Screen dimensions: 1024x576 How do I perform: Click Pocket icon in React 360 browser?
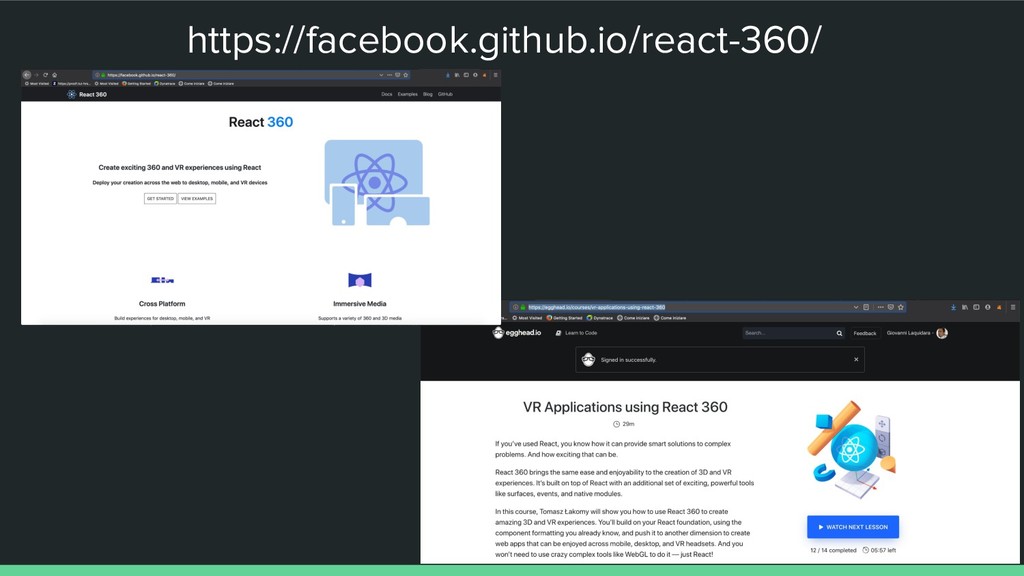(397, 75)
